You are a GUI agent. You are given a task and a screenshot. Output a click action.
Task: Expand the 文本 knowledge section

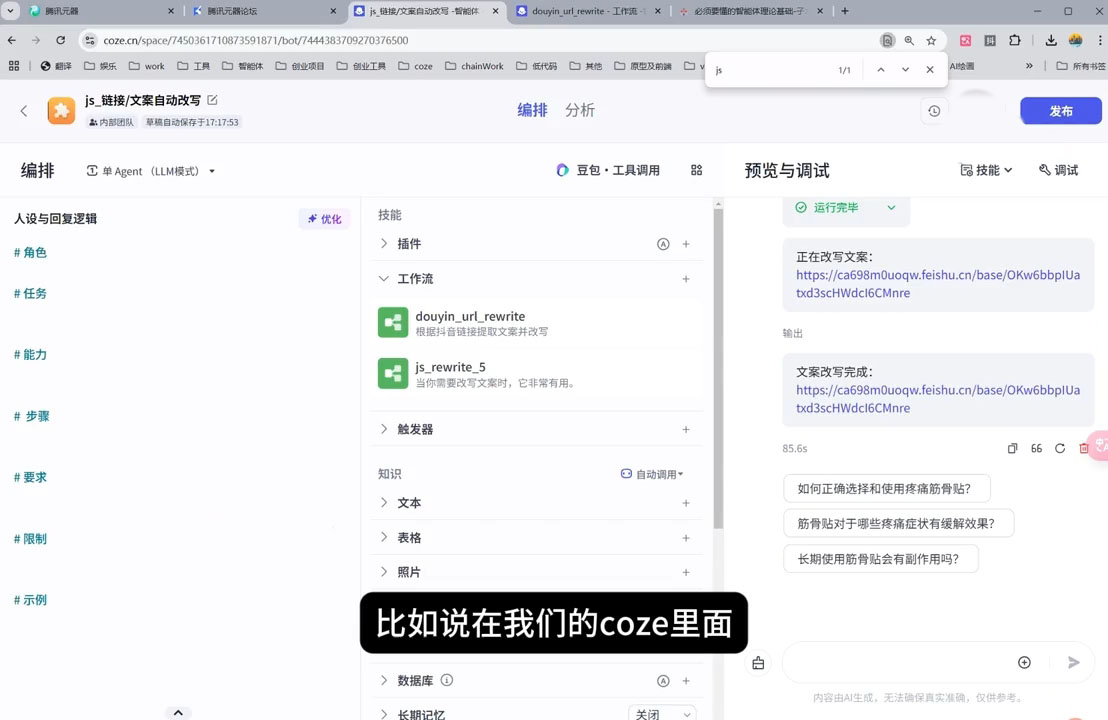[384, 503]
